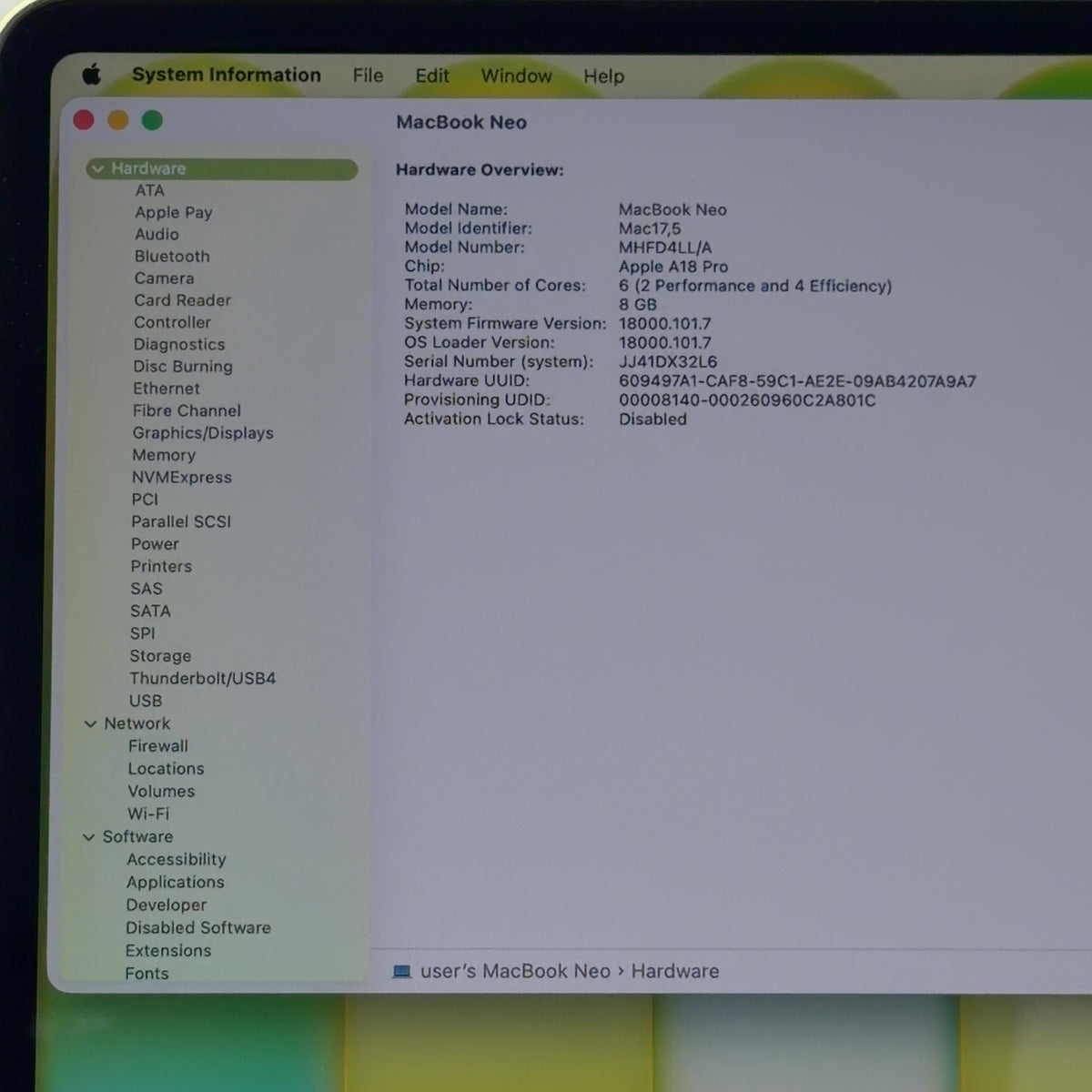Click the laptop icon in the path bar
This screenshot has height=1092, width=1092.
(401, 972)
